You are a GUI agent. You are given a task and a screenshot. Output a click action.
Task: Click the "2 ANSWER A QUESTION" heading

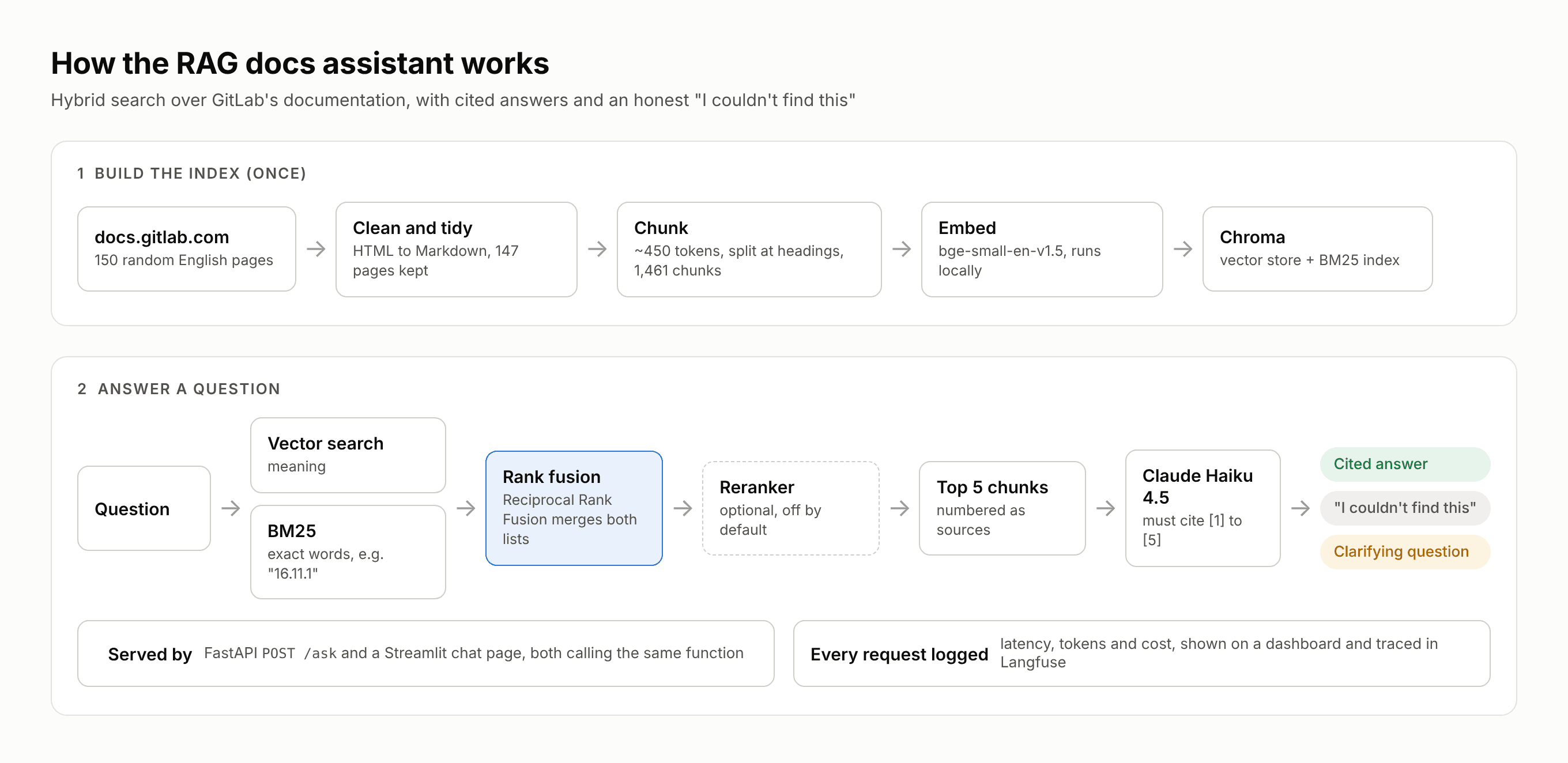(x=178, y=389)
